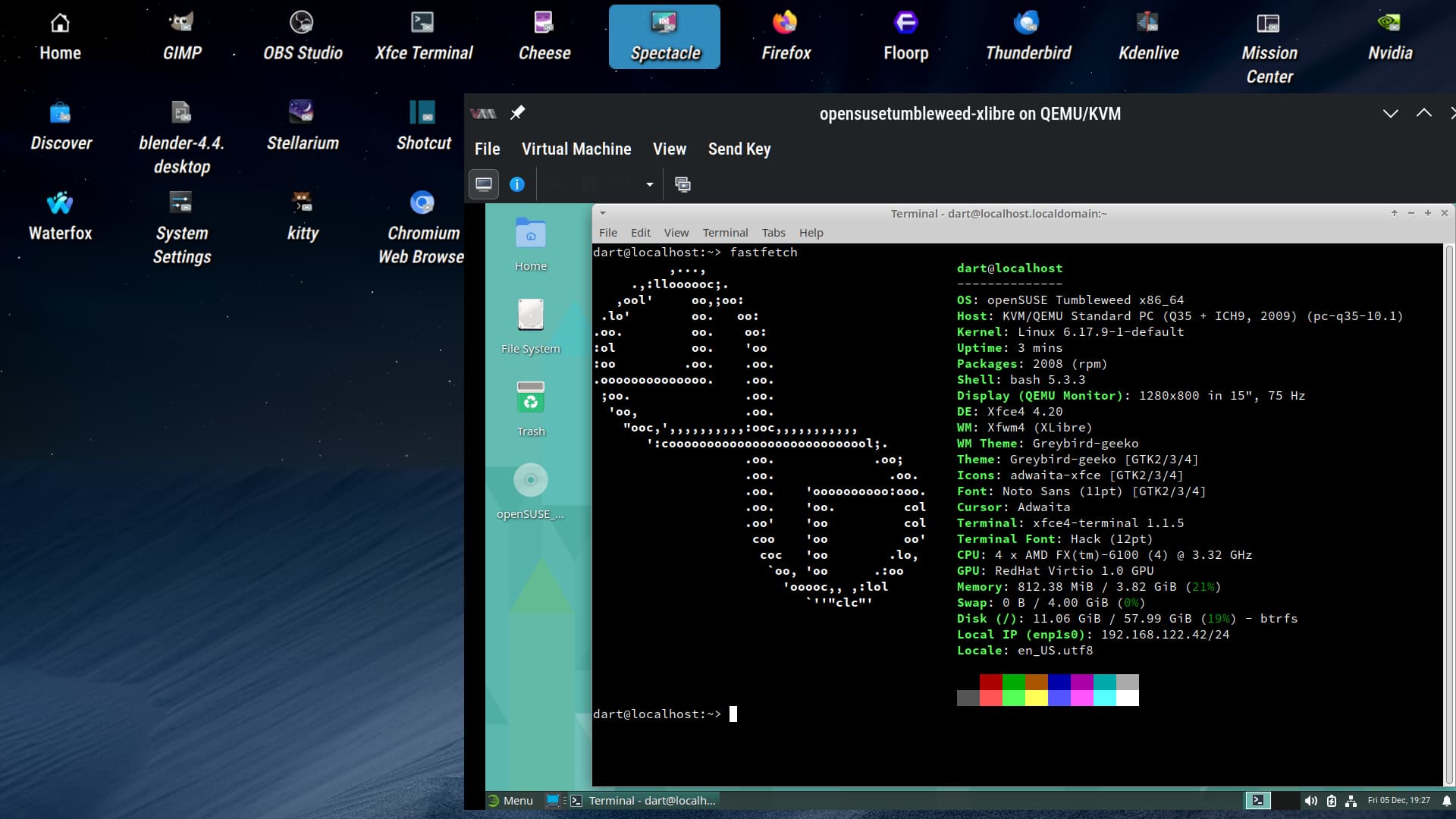The height and width of the screenshot is (819, 1456).
Task: Open File System drive desktop icon
Action: [530, 315]
